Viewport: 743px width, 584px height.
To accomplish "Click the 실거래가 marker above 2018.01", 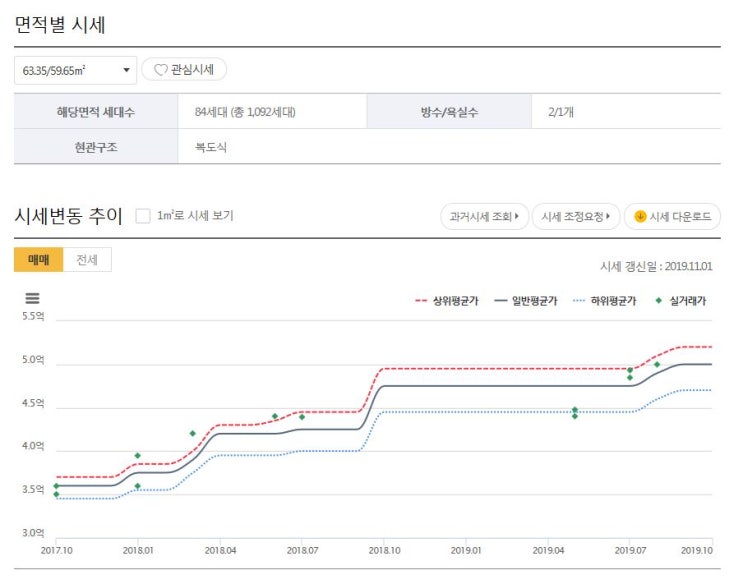I will coord(137,456).
